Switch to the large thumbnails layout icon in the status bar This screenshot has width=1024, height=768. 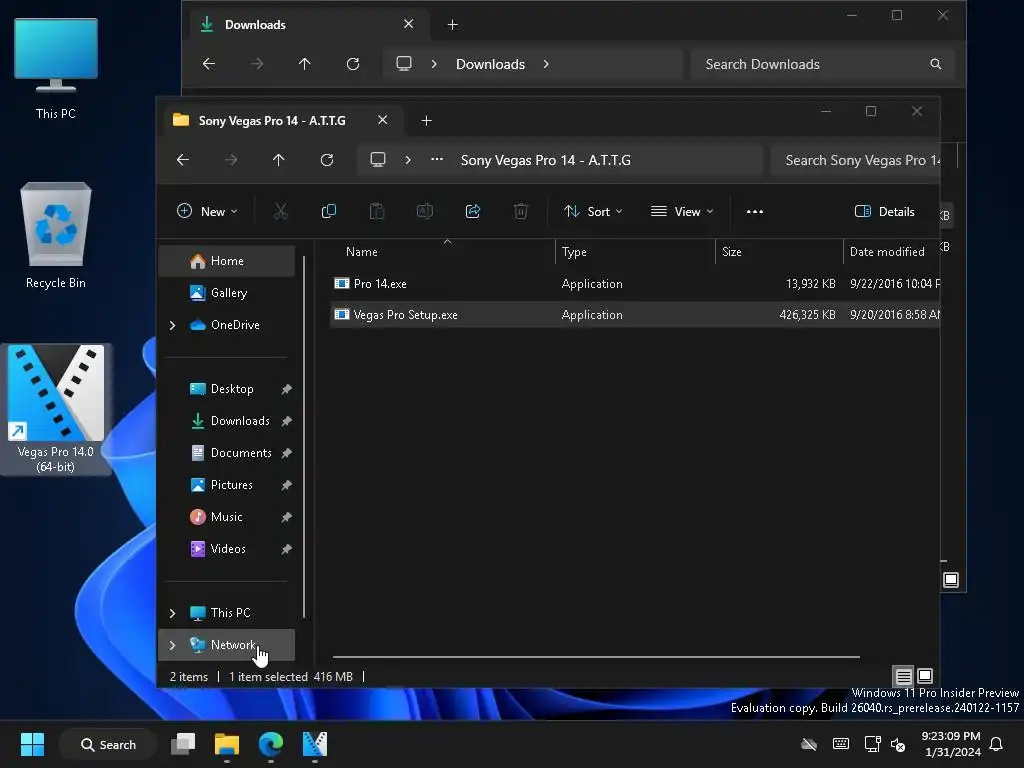(925, 676)
